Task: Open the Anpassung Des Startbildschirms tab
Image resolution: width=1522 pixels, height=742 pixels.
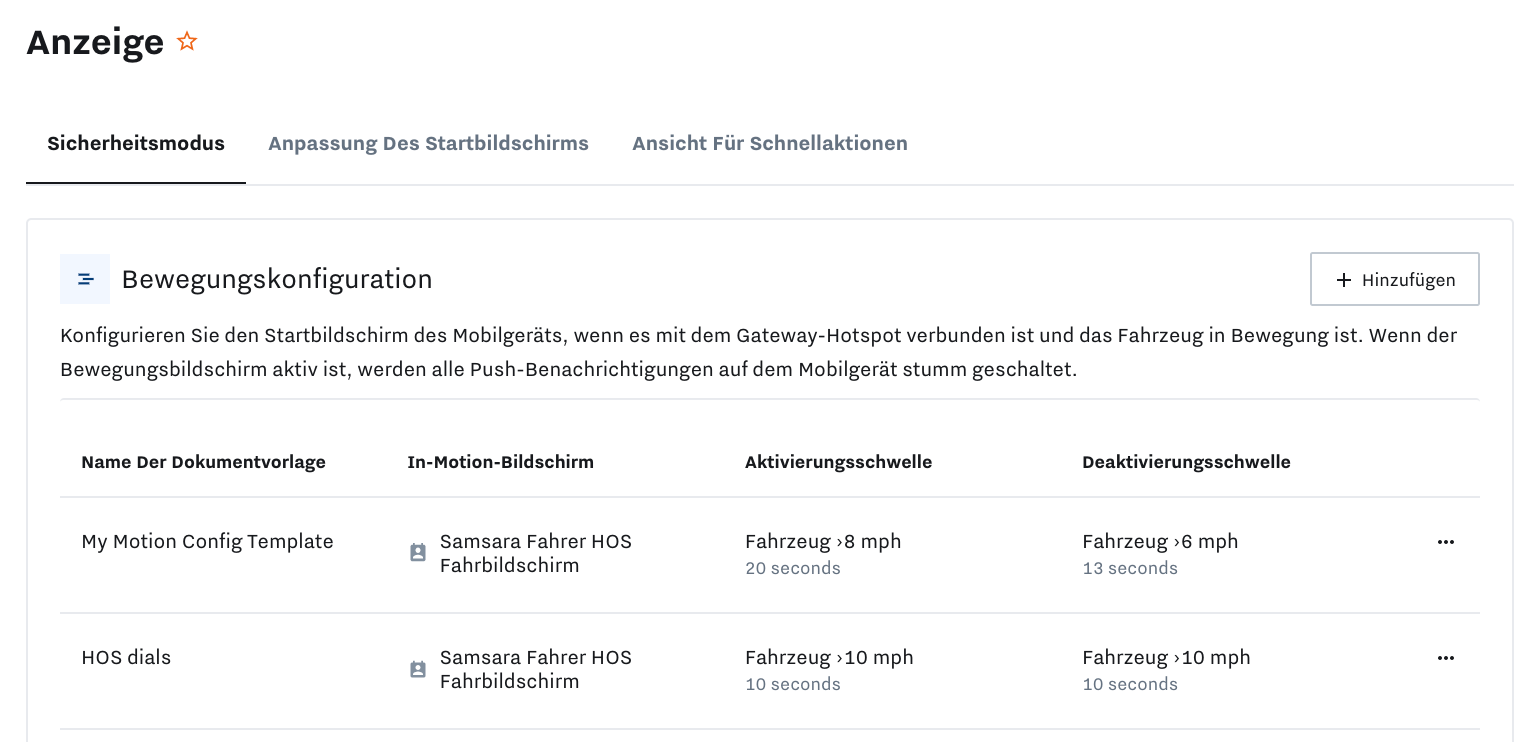Action: [x=428, y=143]
